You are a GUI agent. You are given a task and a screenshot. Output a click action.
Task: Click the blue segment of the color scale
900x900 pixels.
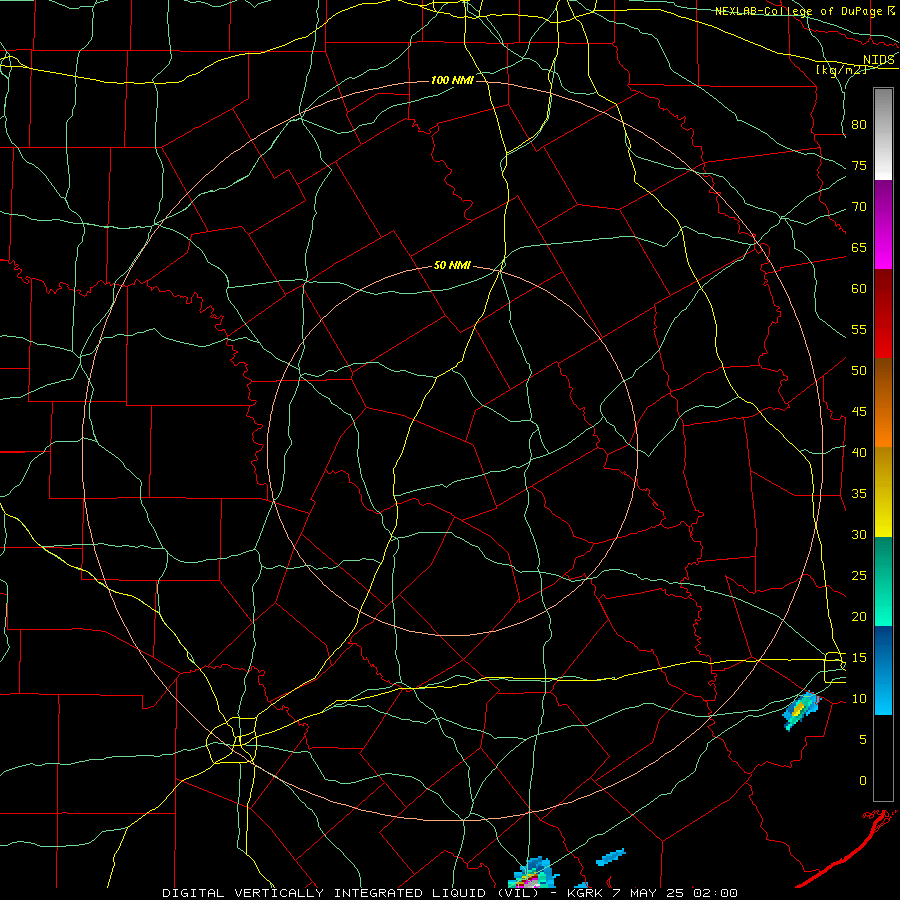tap(883, 670)
